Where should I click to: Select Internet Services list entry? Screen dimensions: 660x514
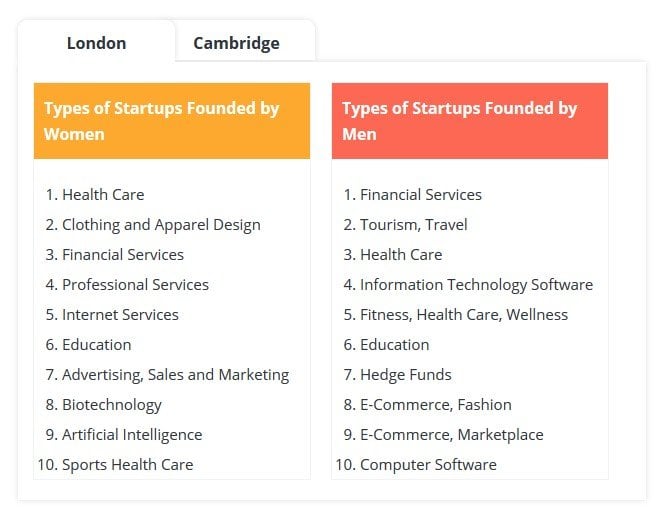[x=120, y=315]
